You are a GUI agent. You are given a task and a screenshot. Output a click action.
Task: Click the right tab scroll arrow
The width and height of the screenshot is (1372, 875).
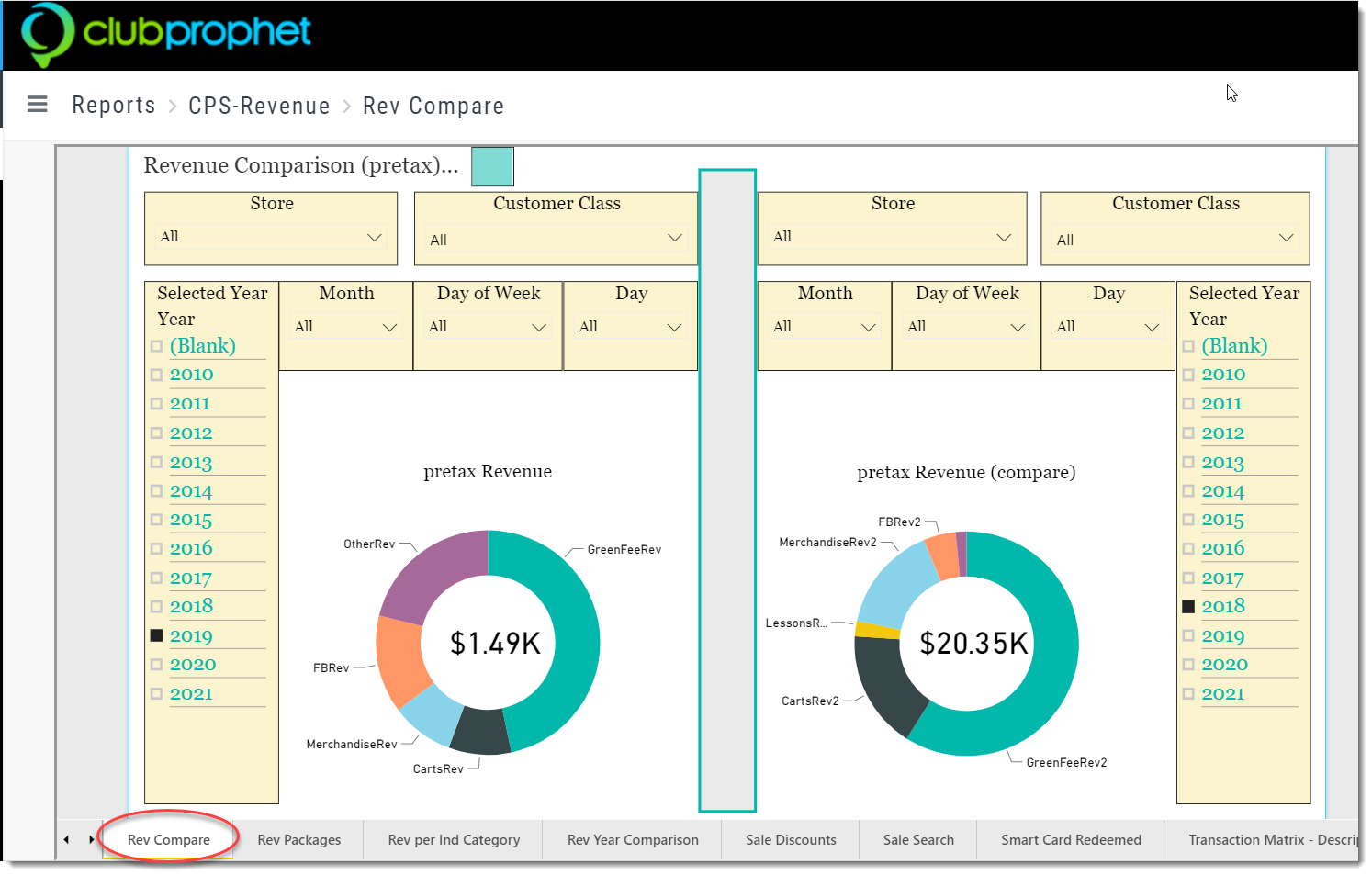(x=91, y=839)
